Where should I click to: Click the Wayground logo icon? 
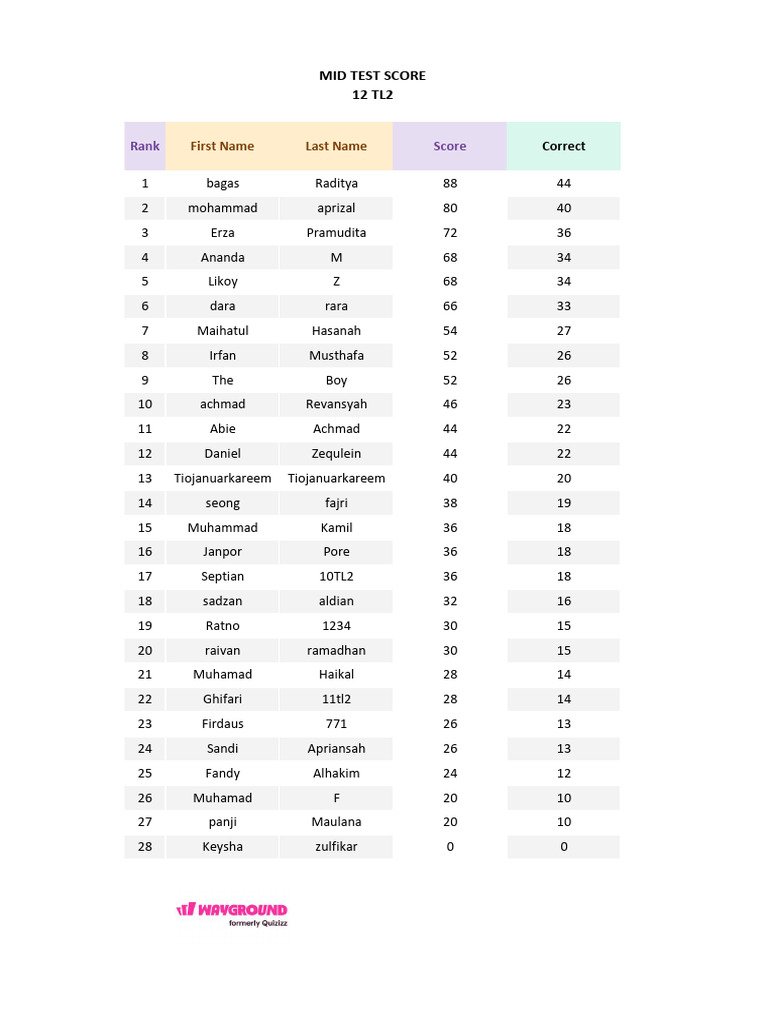(186, 909)
